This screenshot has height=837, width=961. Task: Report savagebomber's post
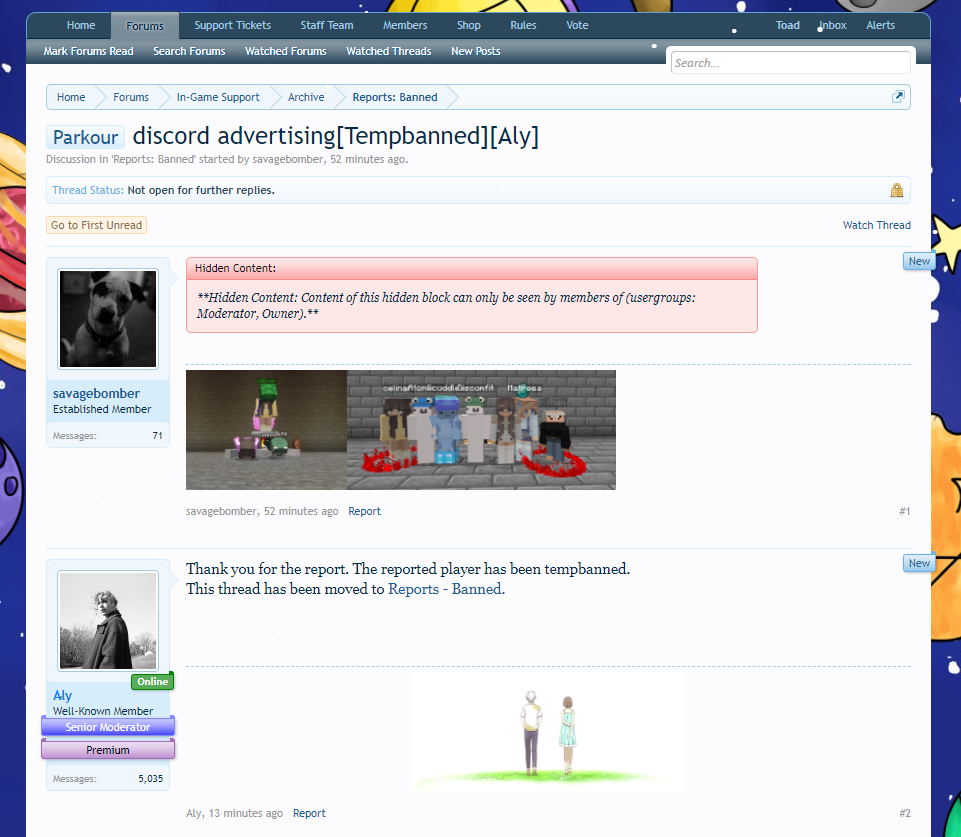click(365, 511)
